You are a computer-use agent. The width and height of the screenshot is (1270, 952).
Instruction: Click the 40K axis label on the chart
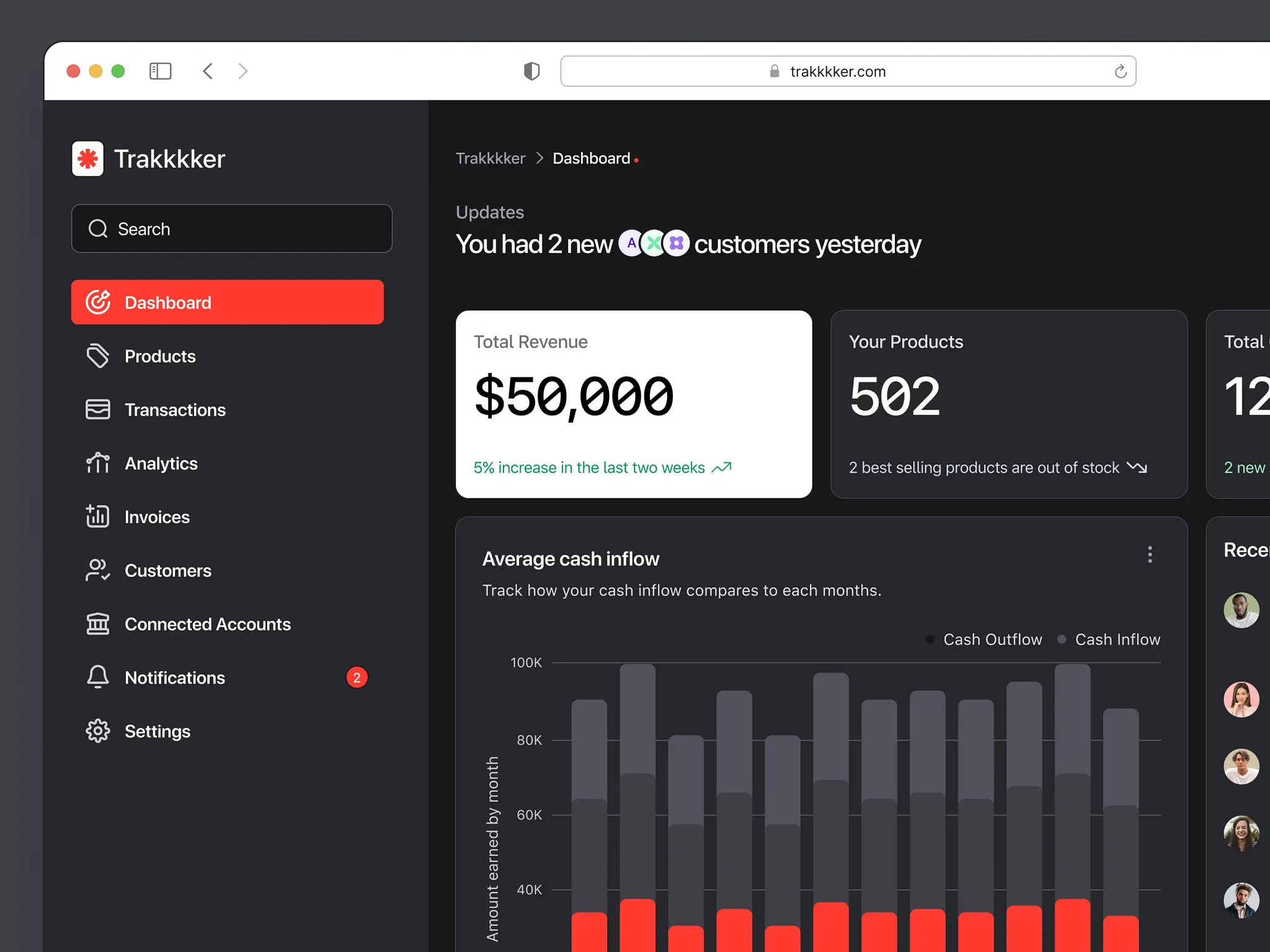[529, 890]
